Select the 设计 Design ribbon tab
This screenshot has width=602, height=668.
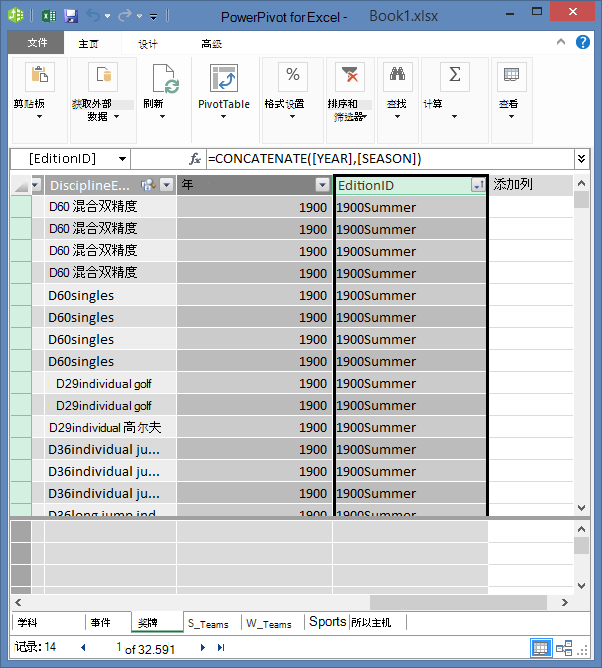tap(148, 44)
